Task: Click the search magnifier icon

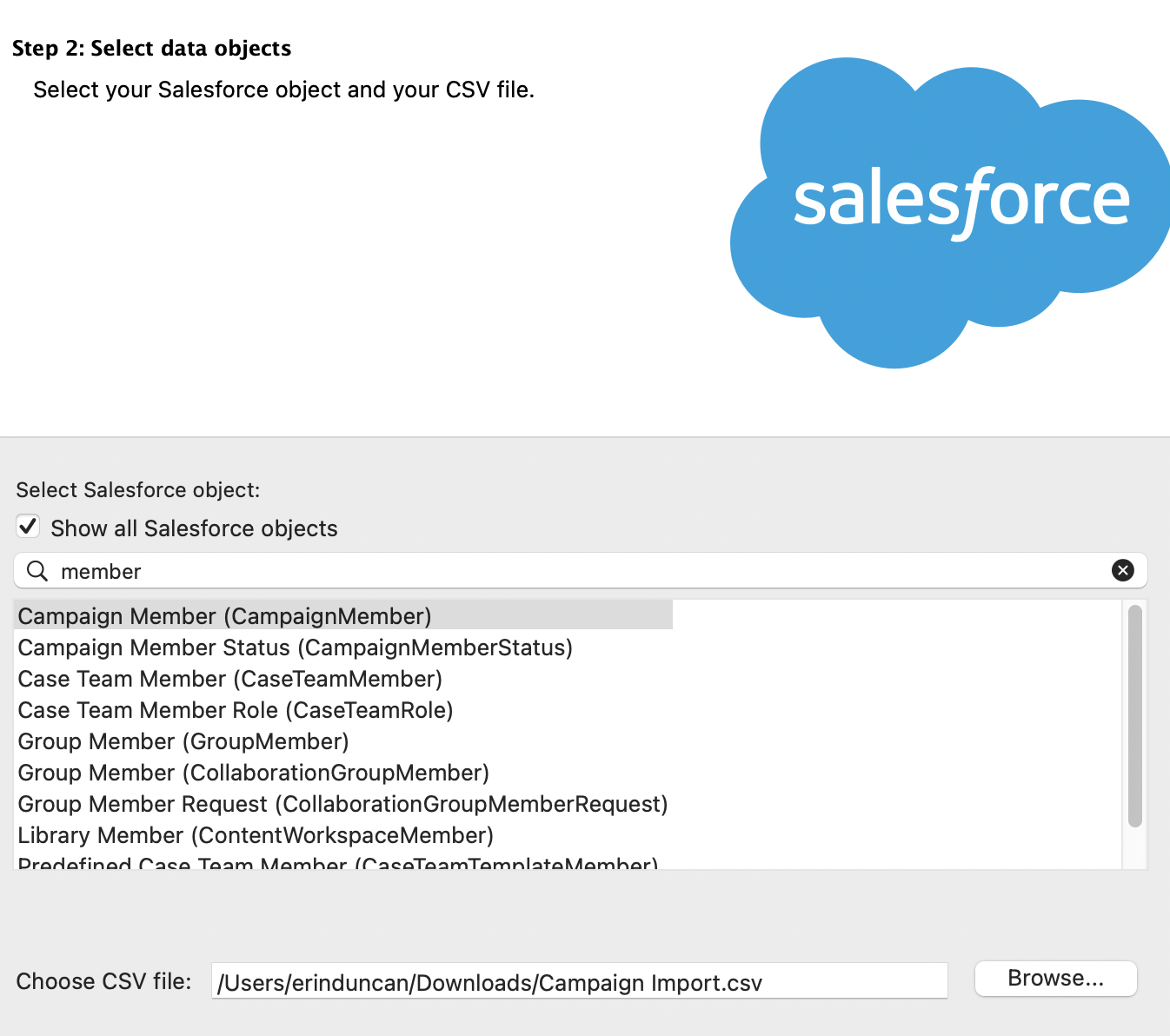Action: pyautogui.click(x=37, y=571)
